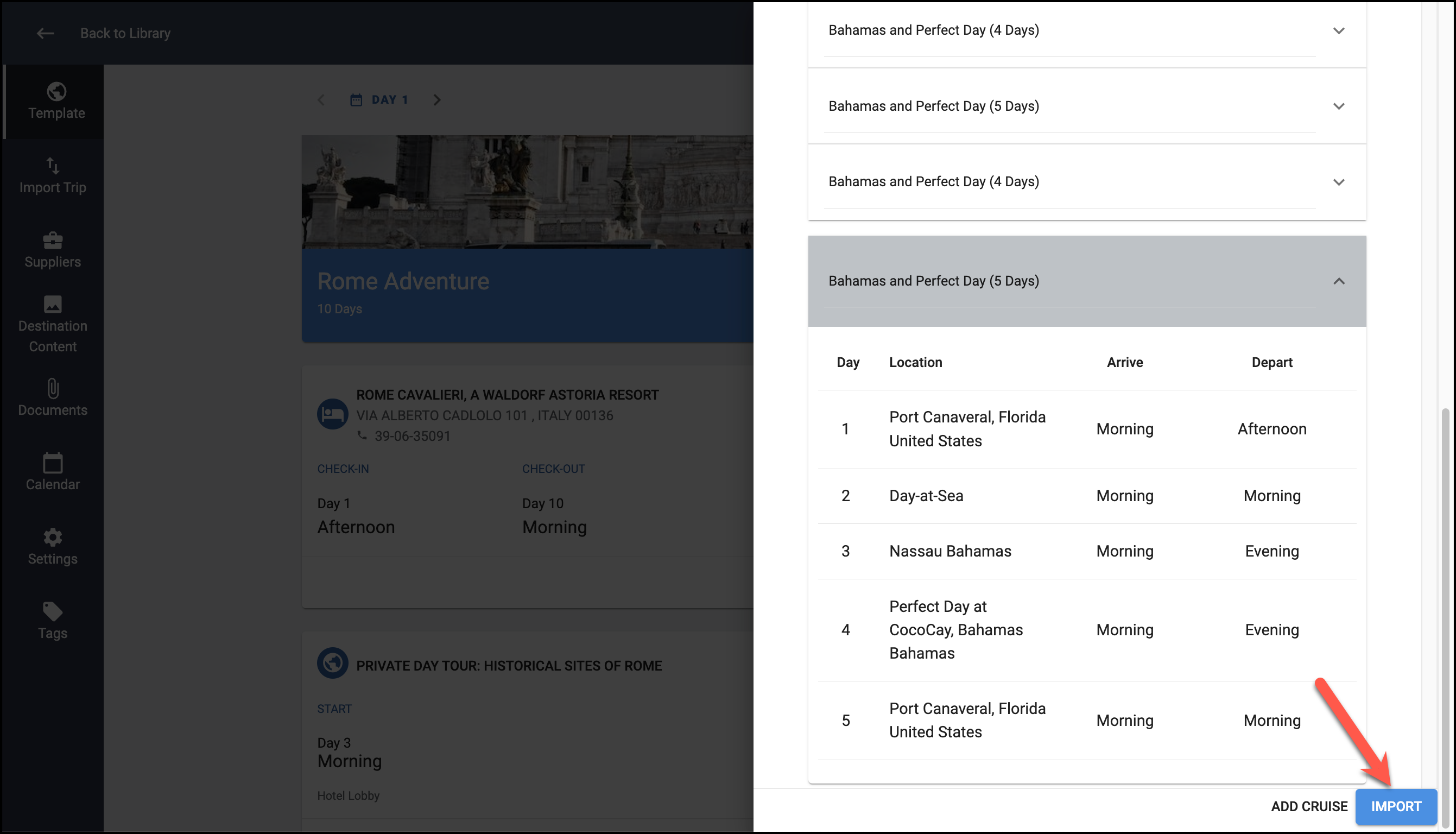Click Evening depart for Nassau Bahamas
1456x834 pixels.
coord(1271,551)
